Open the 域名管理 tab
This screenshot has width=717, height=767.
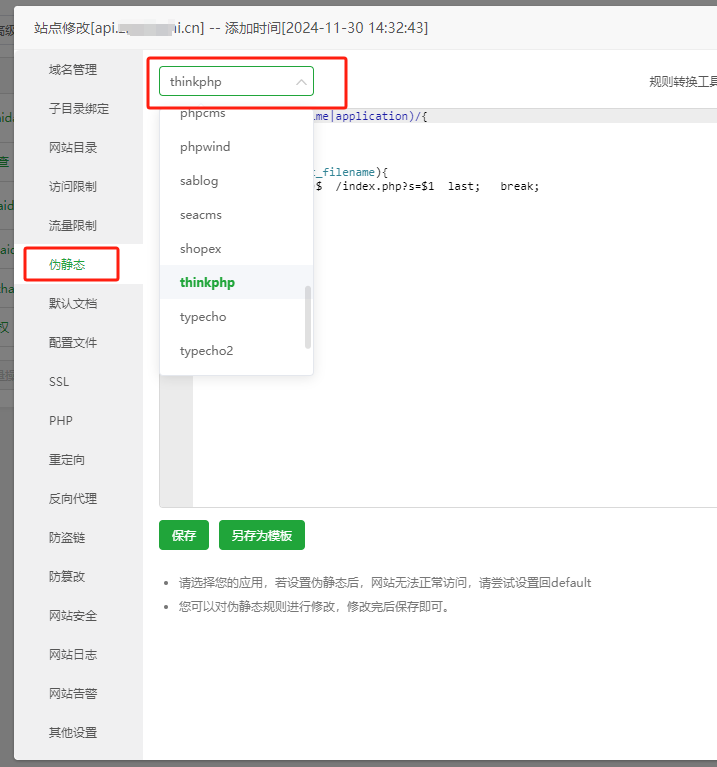(73, 70)
